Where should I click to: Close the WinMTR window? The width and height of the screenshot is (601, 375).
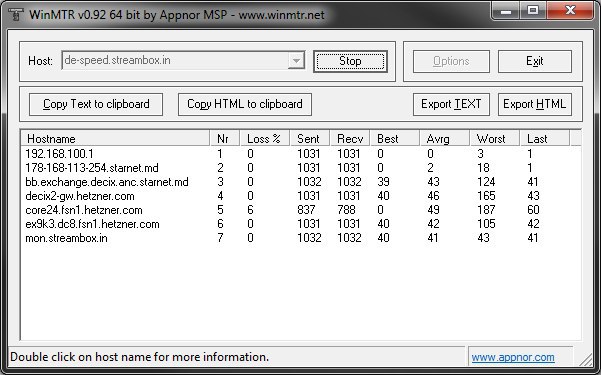570,11
